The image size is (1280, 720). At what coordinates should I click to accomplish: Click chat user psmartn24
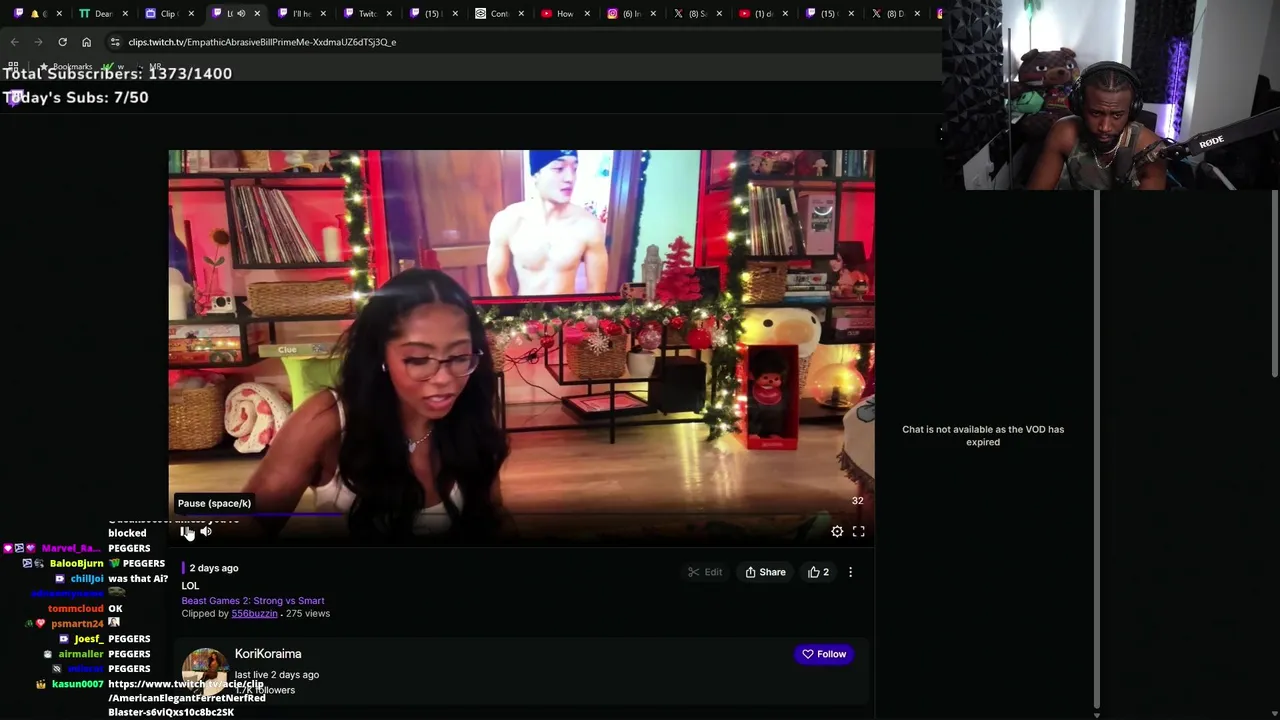click(x=77, y=623)
